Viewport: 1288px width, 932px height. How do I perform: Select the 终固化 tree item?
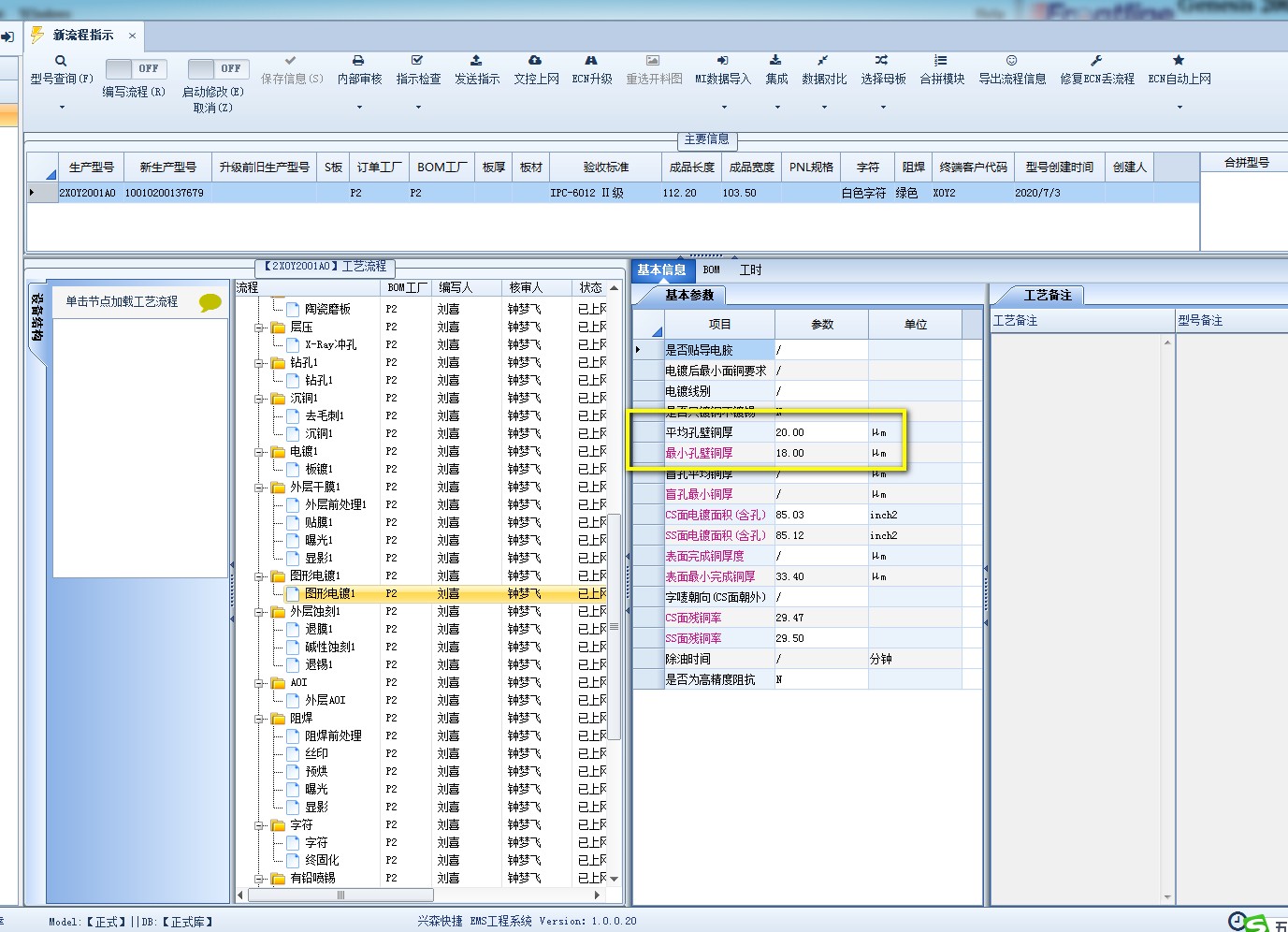(x=322, y=860)
